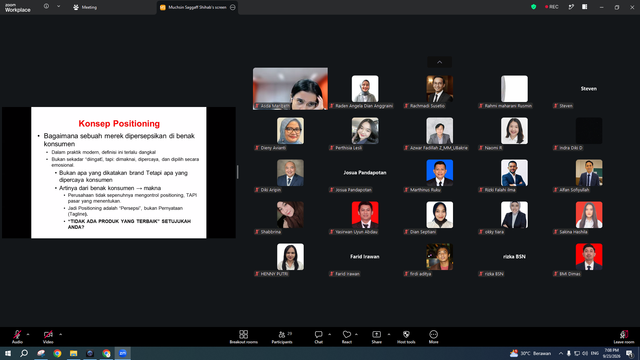
Task: Select Diki Aripin's thumbnail
Action: pos(290,173)
